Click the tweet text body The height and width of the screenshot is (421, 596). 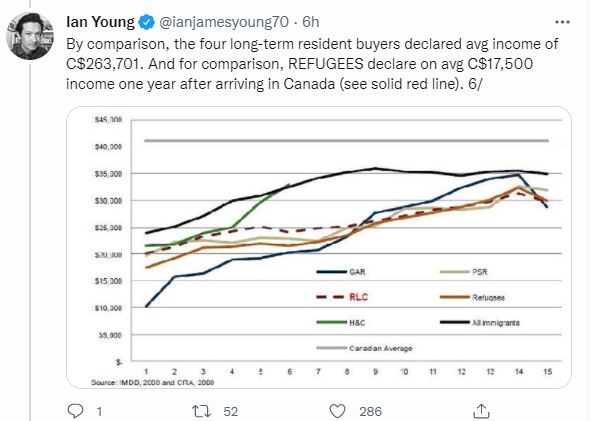[312, 64]
